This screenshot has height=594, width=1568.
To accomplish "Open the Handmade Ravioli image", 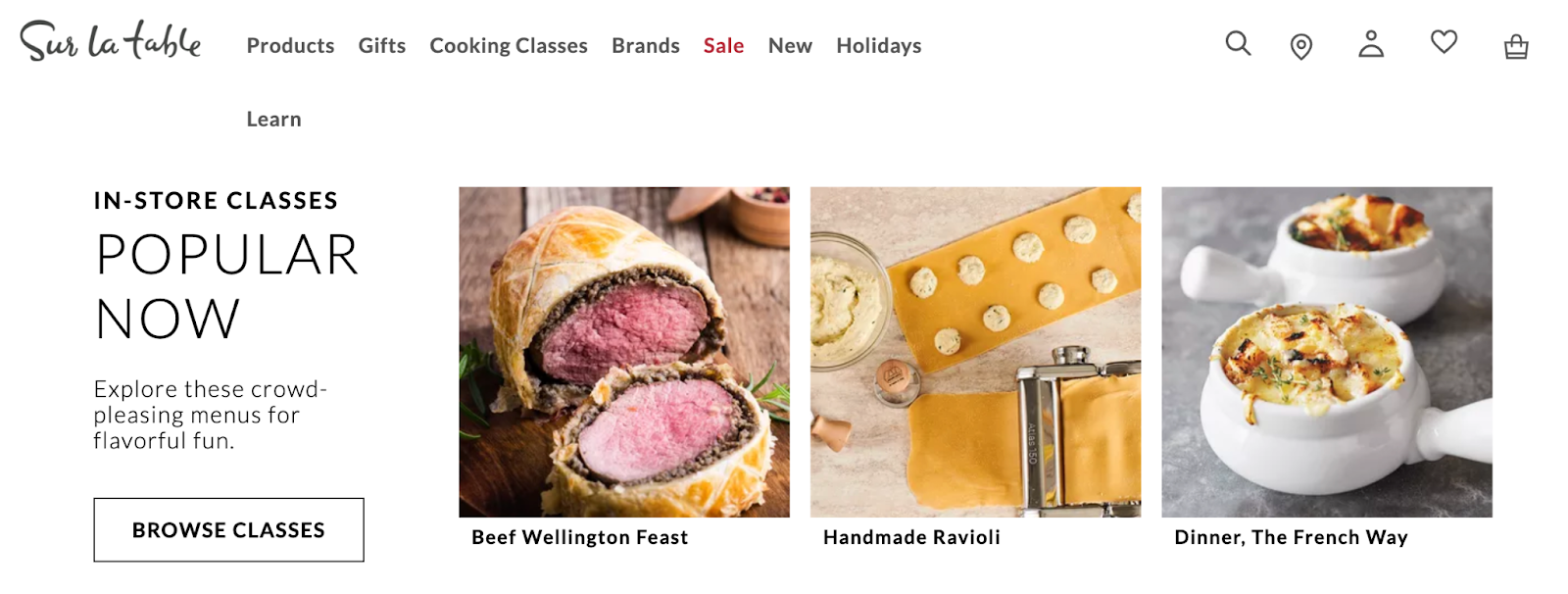I will [x=975, y=352].
